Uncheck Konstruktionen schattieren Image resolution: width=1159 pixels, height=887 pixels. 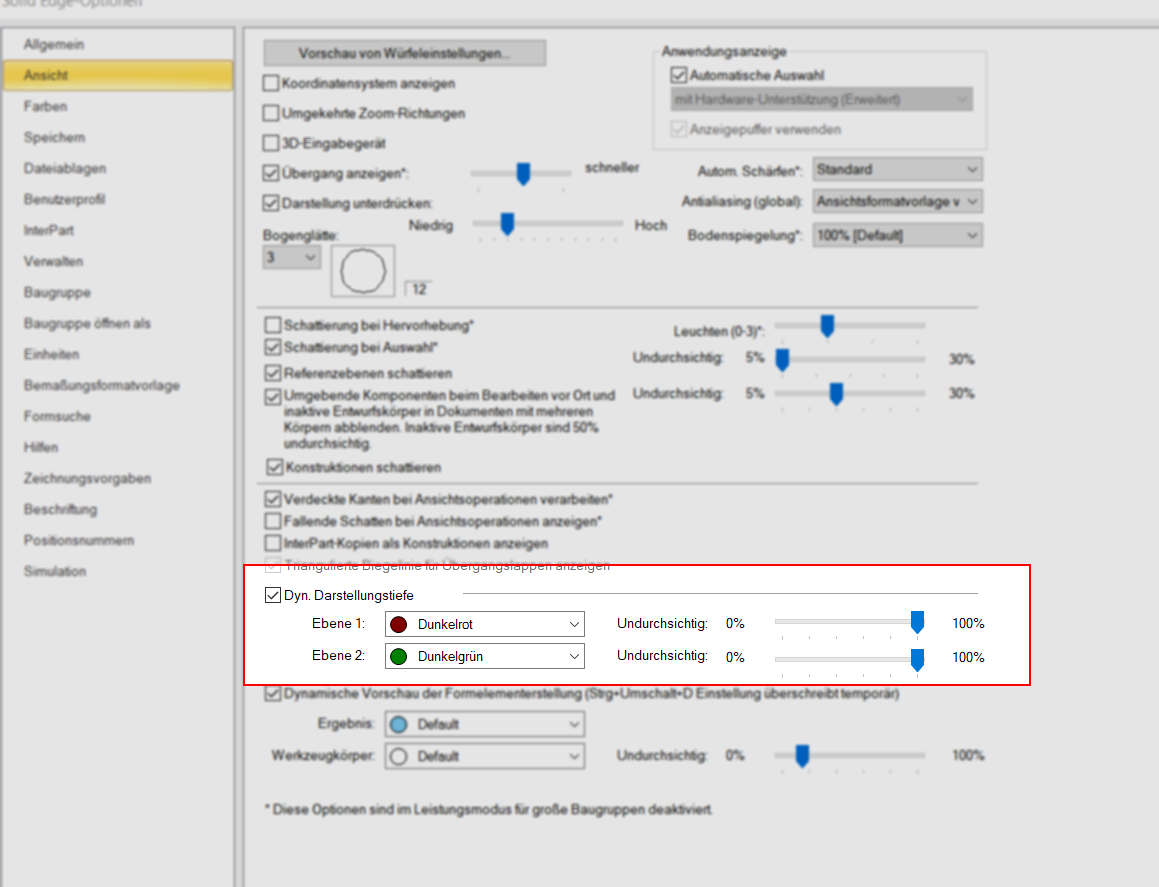pyautogui.click(x=274, y=466)
